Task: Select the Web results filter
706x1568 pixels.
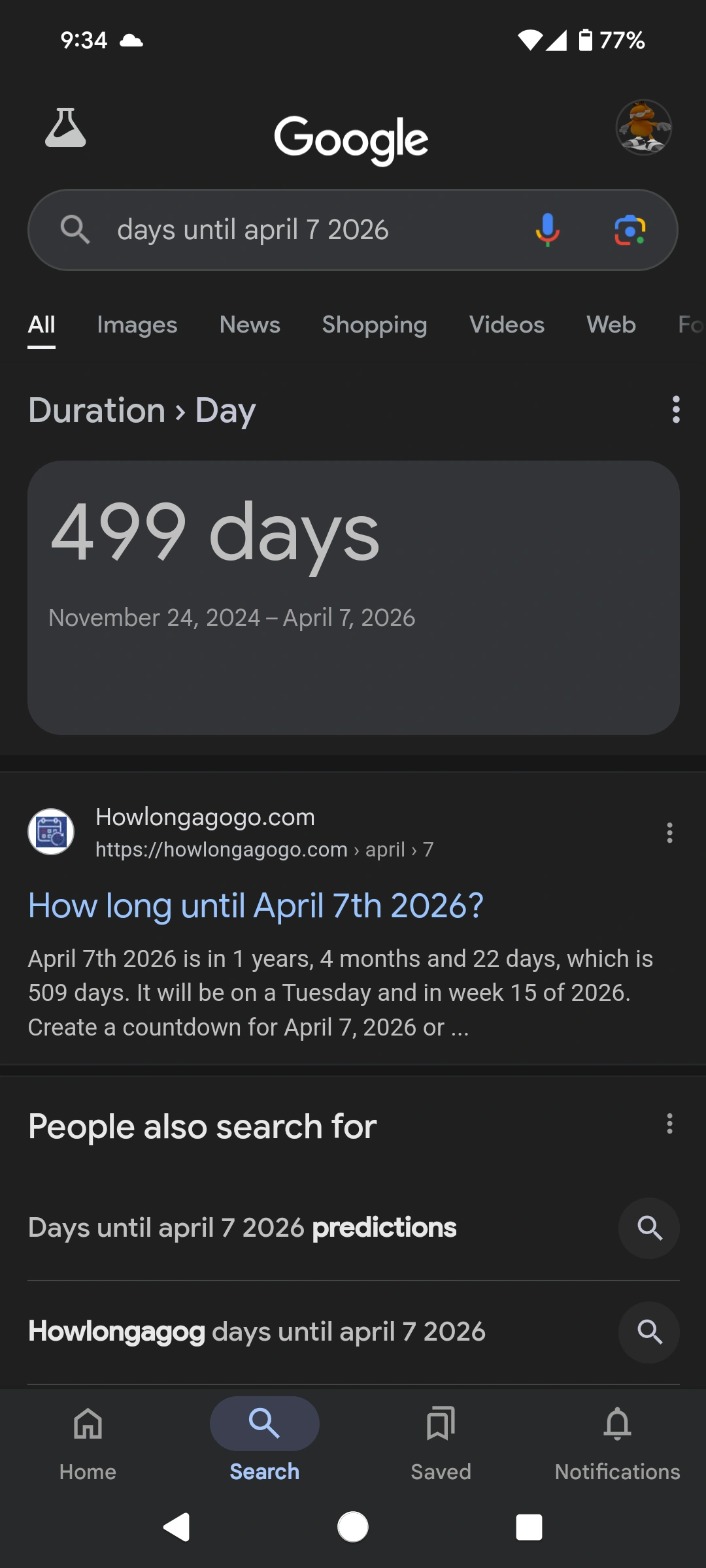Action: [610, 325]
